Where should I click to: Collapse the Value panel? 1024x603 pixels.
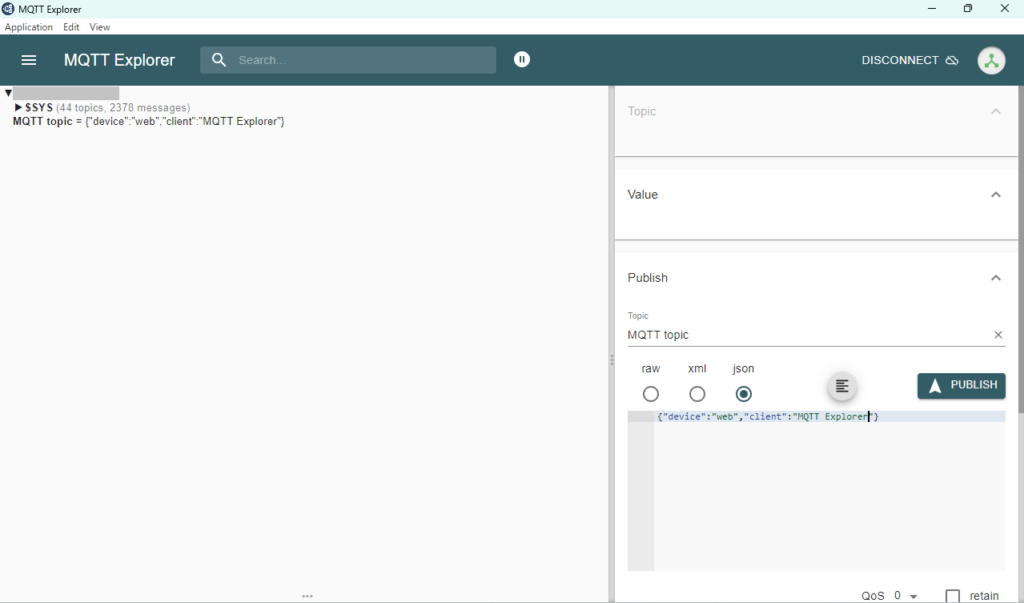point(995,195)
